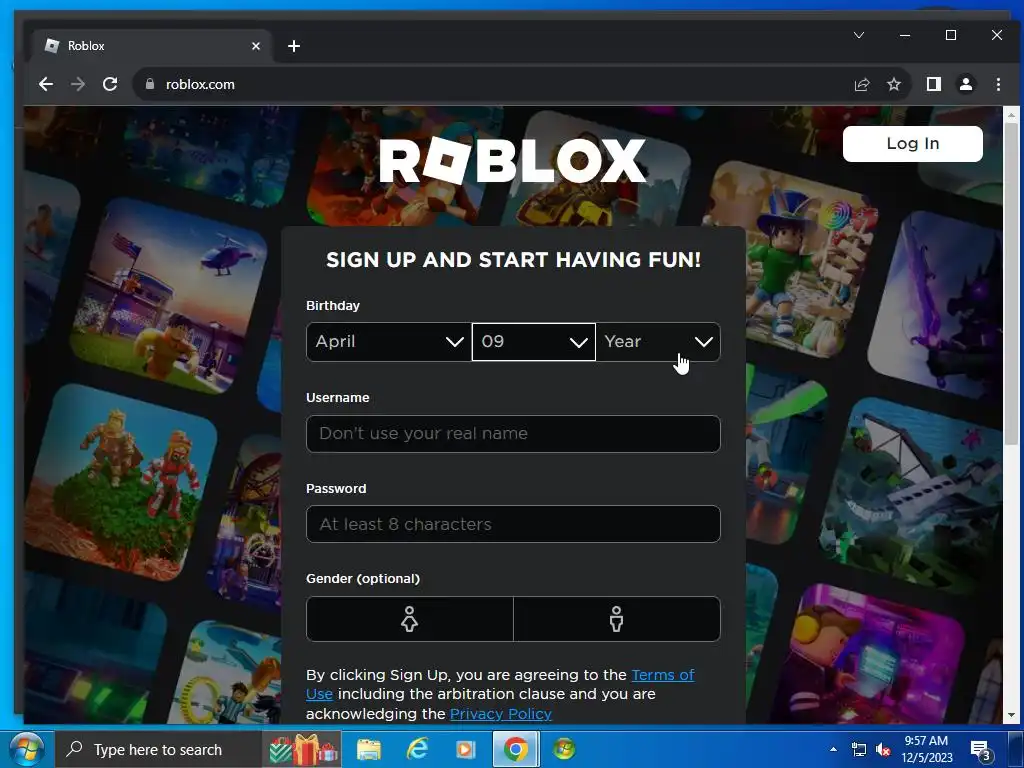
Task: Close the Roblox tab
Action: pyautogui.click(x=256, y=46)
